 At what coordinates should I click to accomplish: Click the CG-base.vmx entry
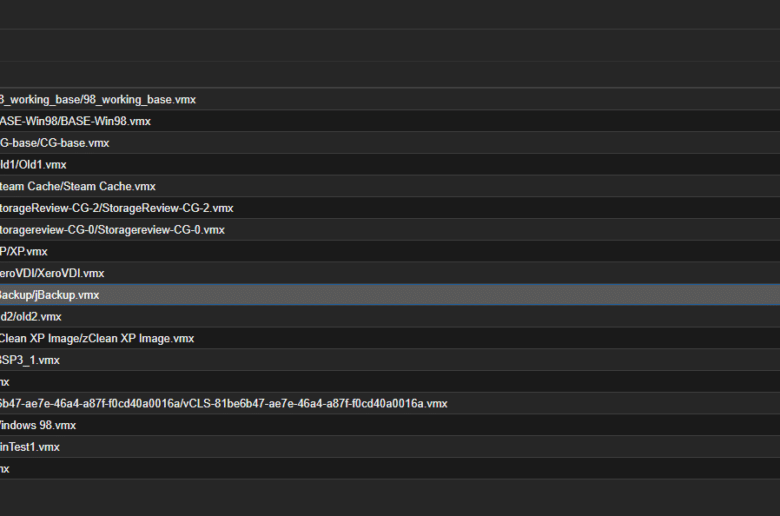pos(390,143)
